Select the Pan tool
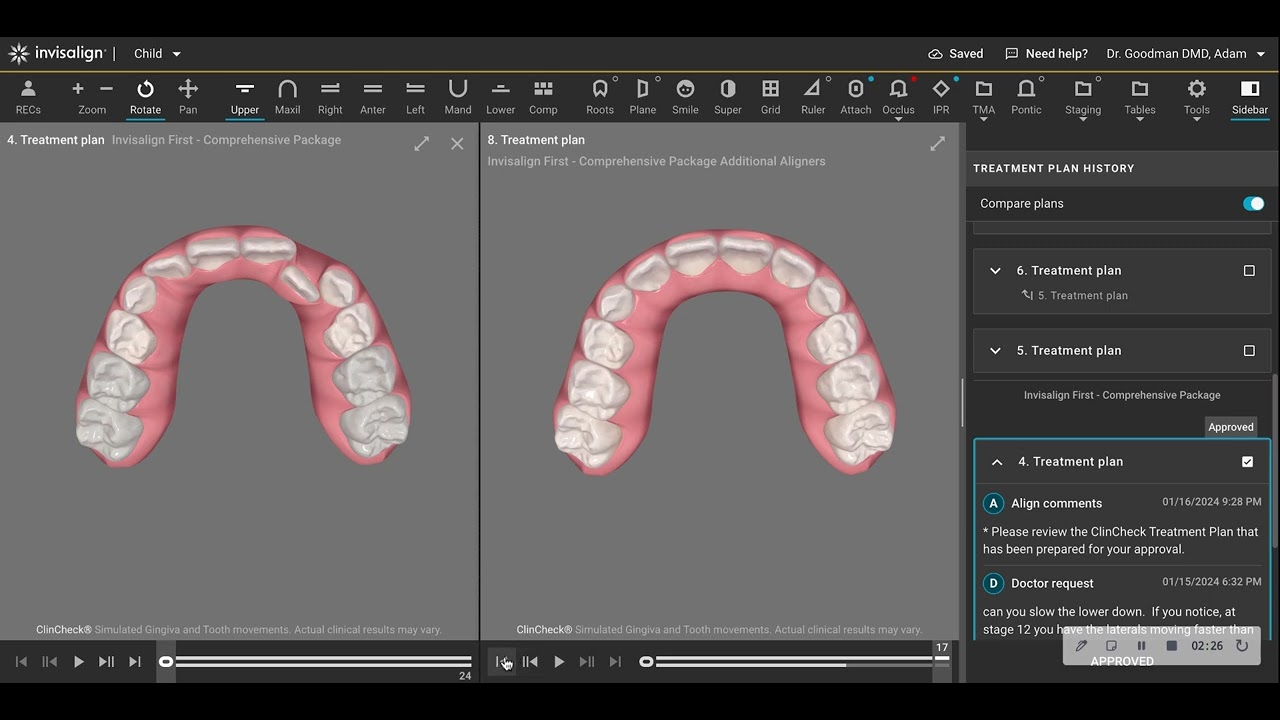The image size is (1280, 720). [188, 97]
